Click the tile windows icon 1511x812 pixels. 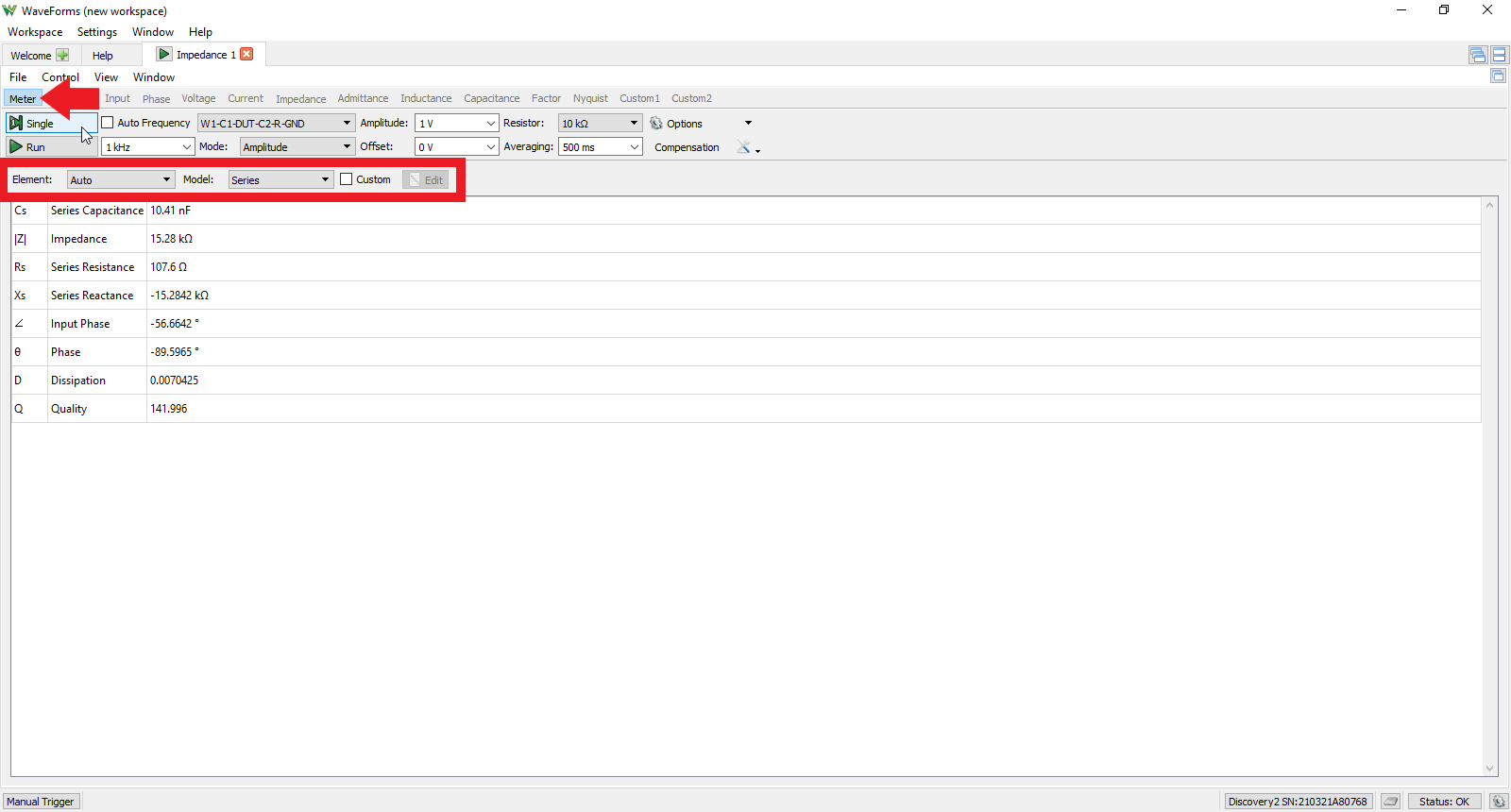[x=1500, y=55]
